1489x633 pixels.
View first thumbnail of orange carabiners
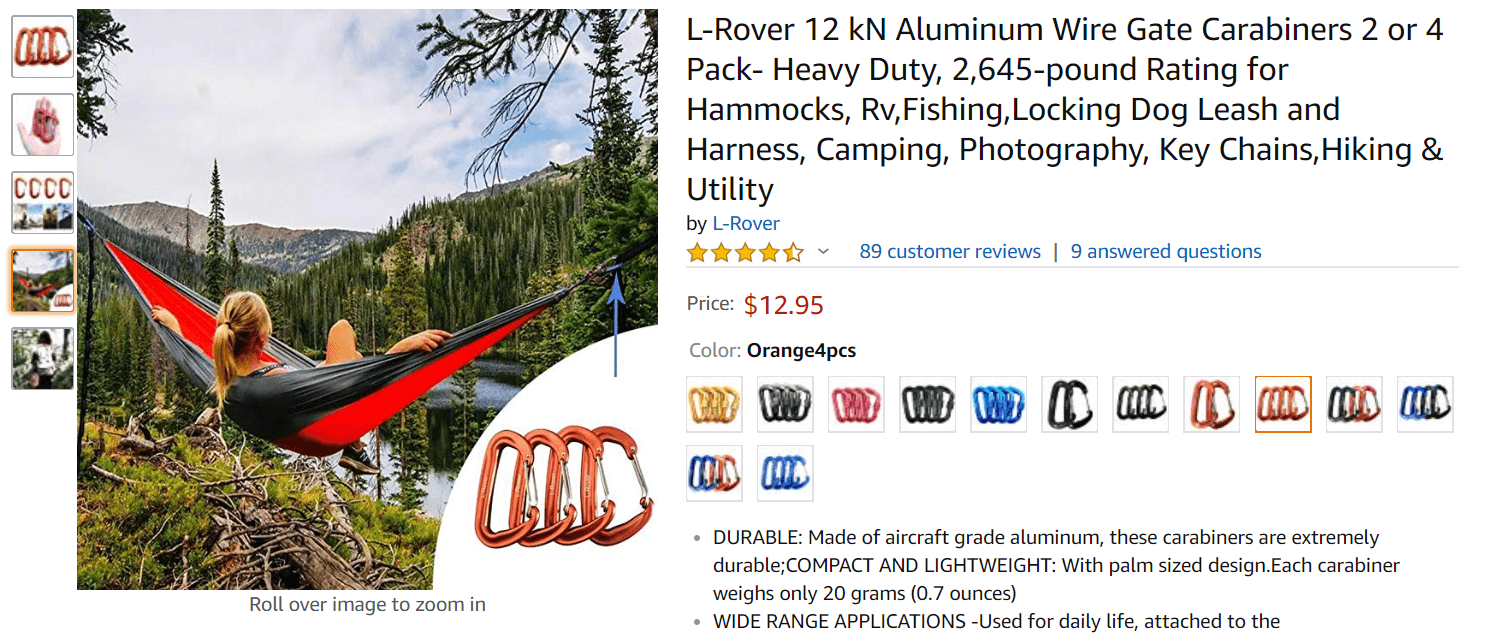pos(43,46)
